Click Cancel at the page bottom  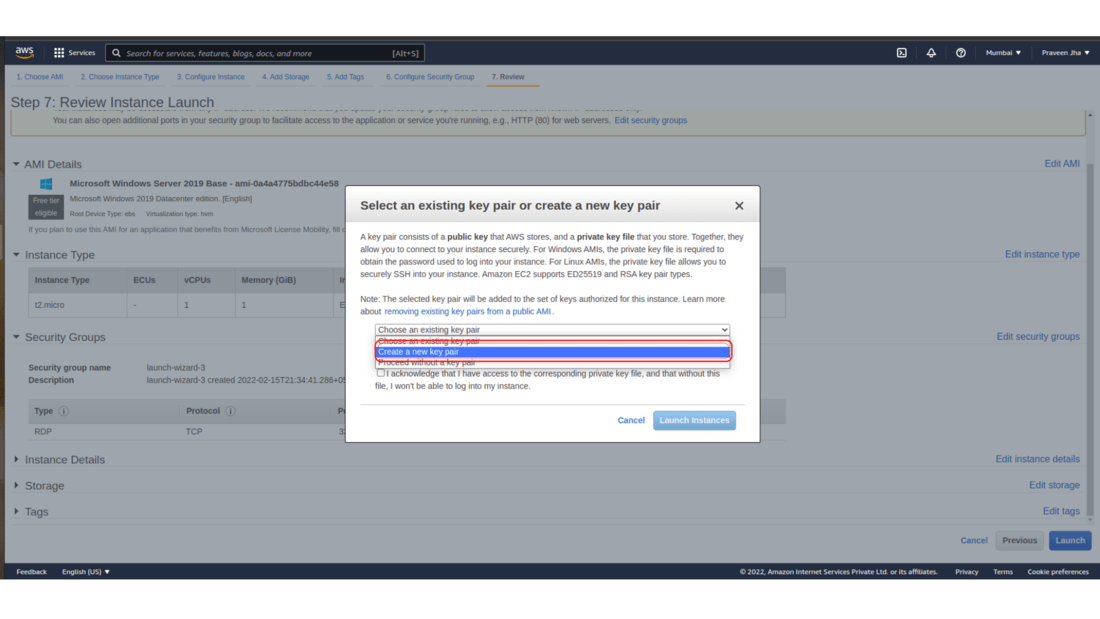(x=974, y=540)
